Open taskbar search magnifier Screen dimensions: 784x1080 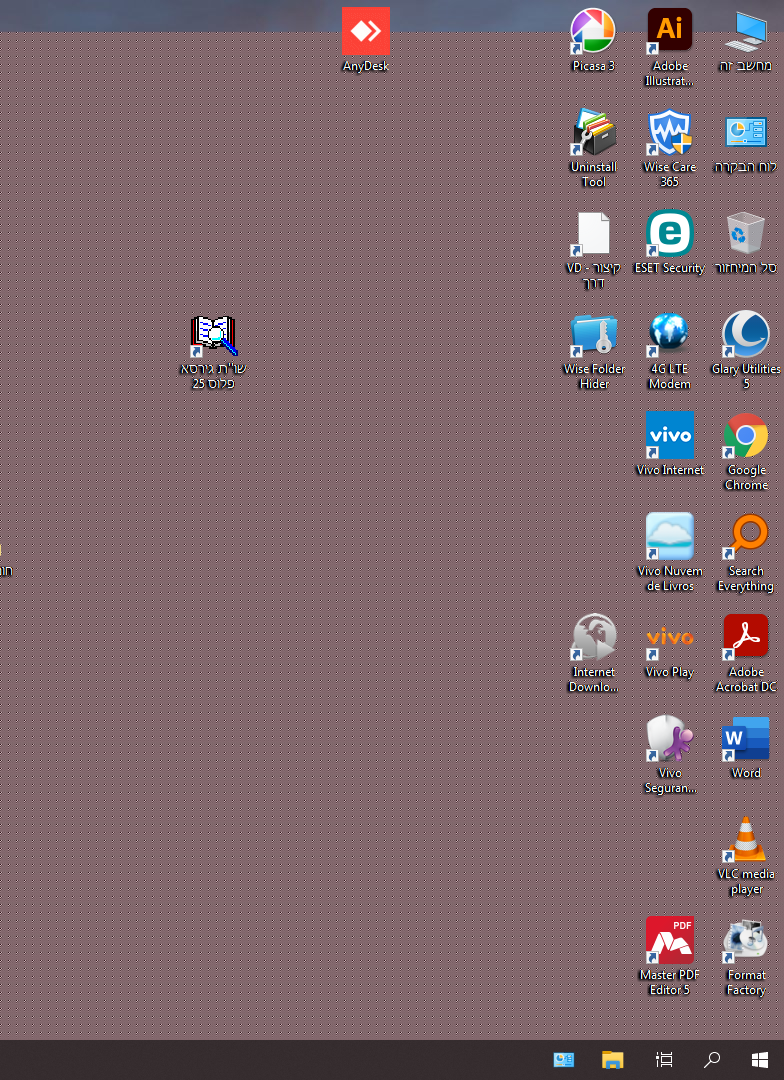coord(712,1059)
